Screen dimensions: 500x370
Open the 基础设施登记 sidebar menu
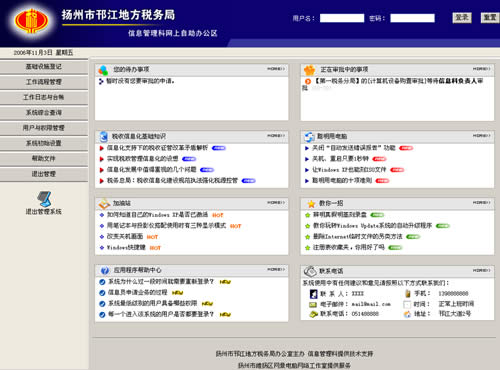click(x=44, y=67)
